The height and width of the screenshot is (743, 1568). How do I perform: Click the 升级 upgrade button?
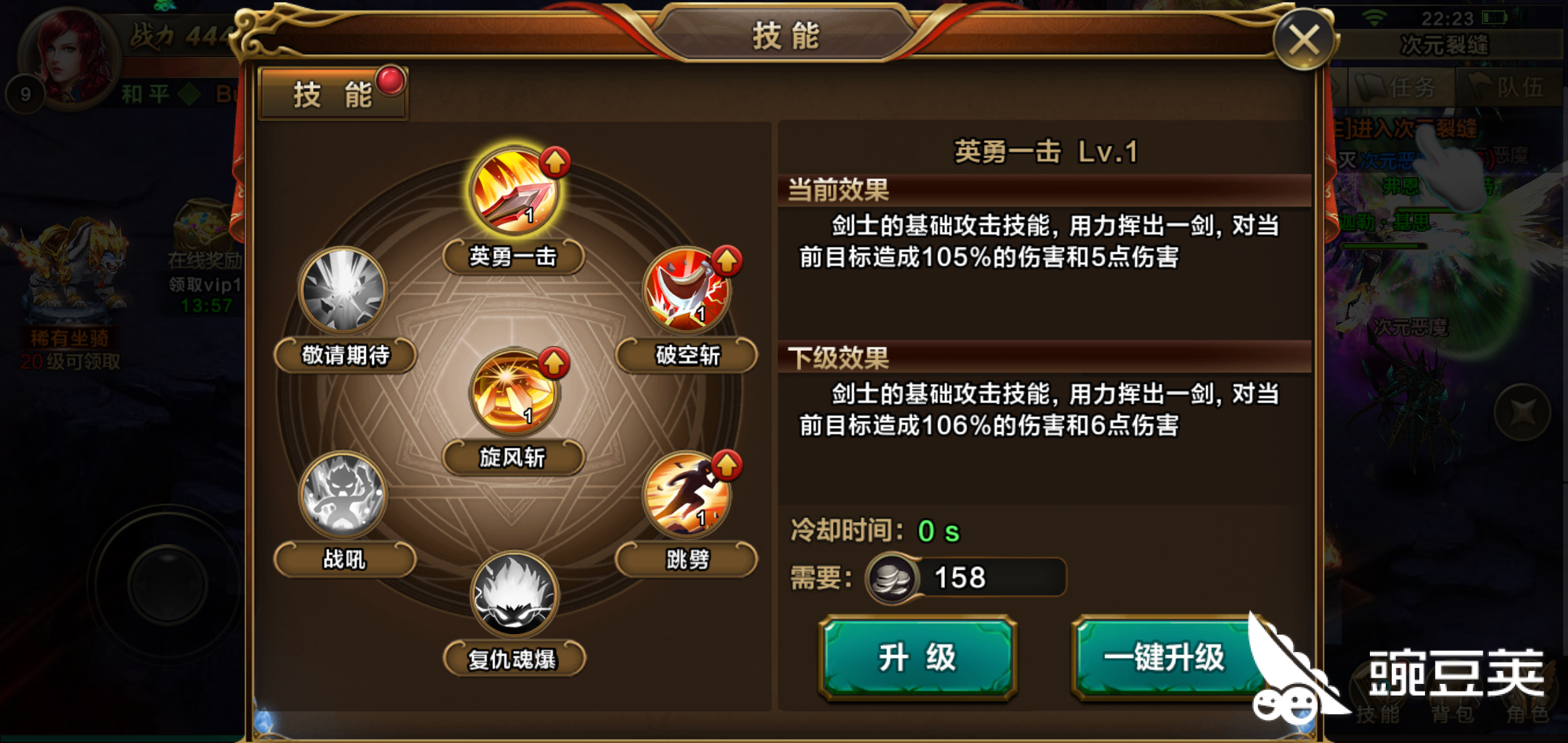[917, 658]
